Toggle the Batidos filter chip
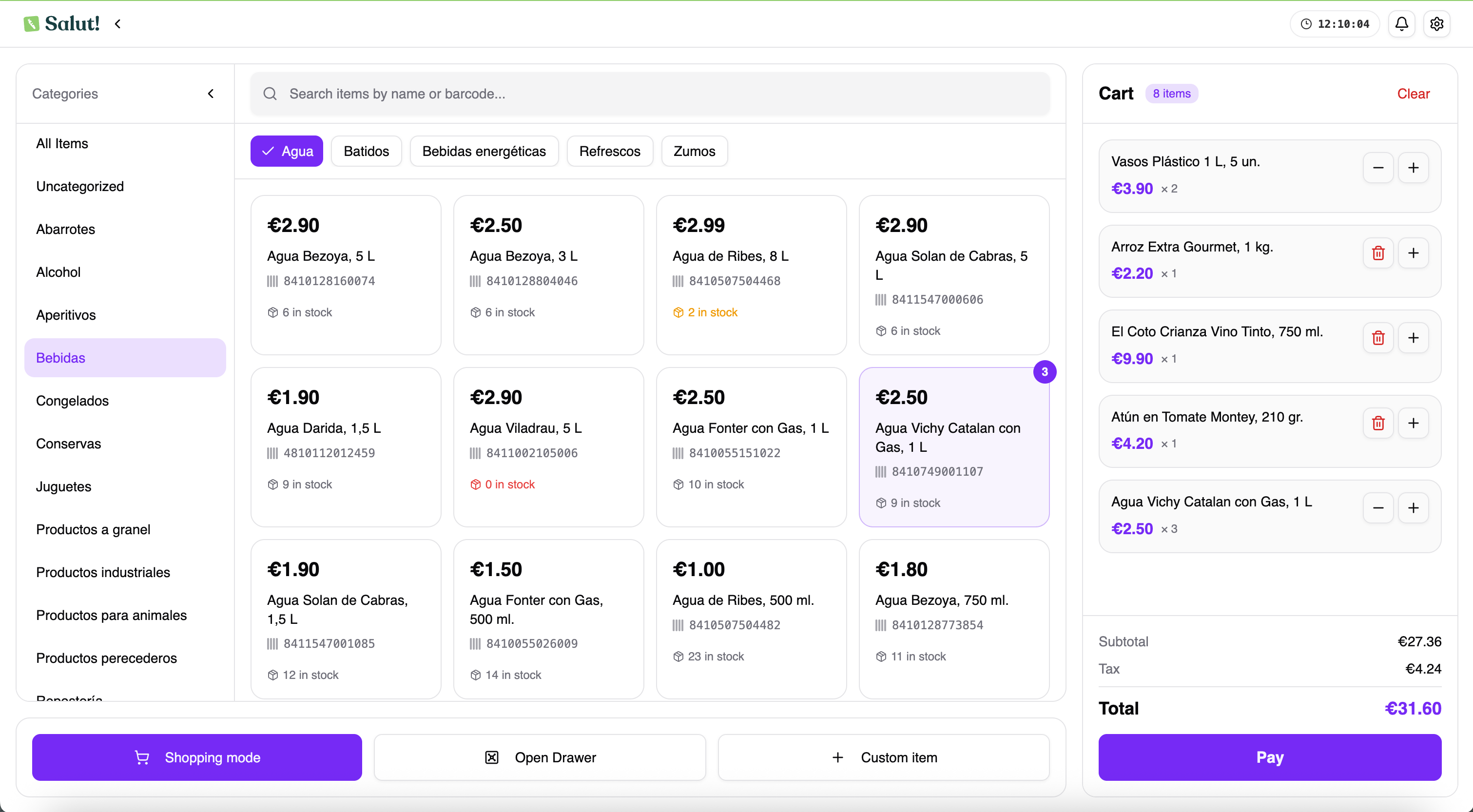Image resolution: width=1473 pixels, height=812 pixels. coord(366,151)
